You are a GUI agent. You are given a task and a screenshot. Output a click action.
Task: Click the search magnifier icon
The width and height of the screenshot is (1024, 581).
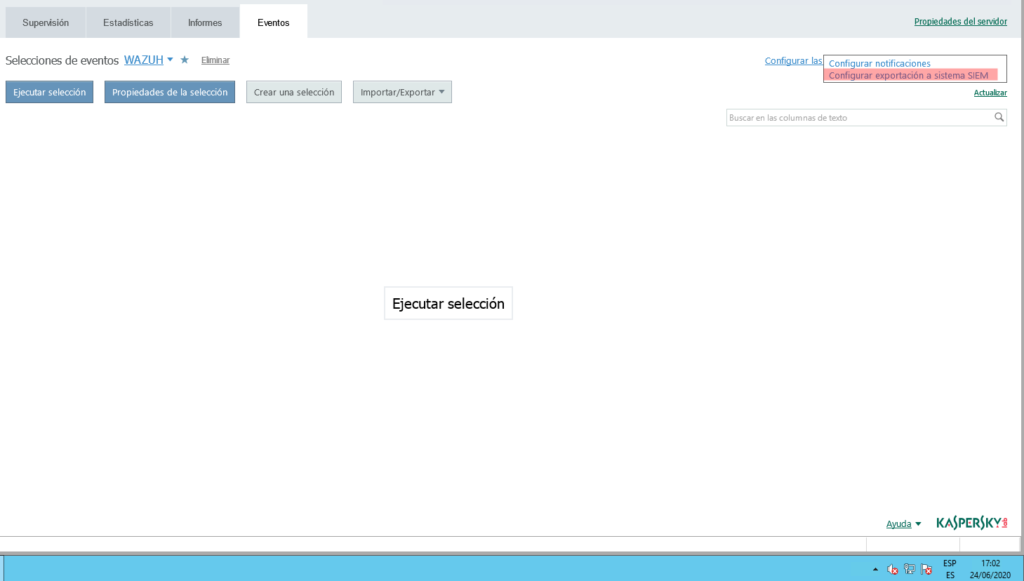click(998, 118)
